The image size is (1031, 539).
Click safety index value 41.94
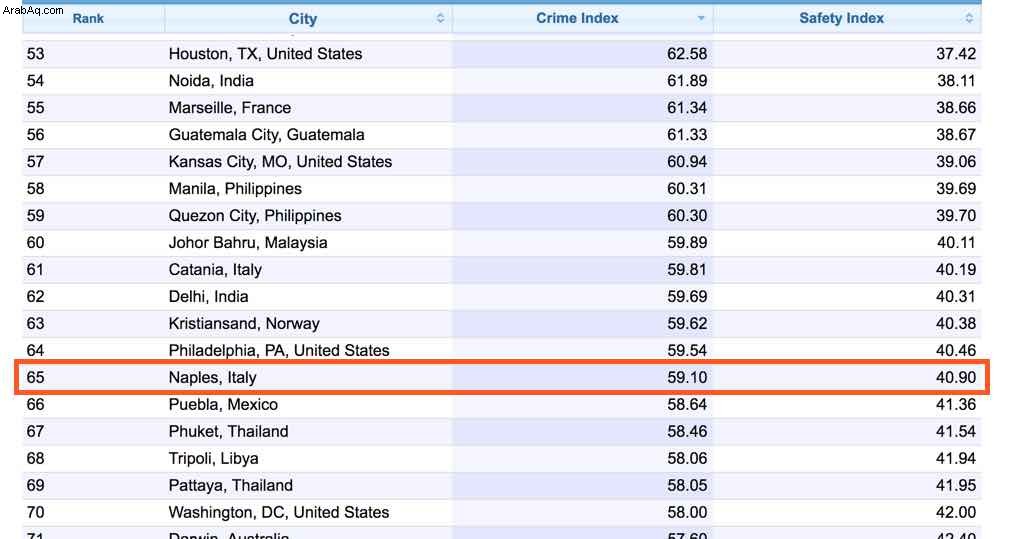956,458
